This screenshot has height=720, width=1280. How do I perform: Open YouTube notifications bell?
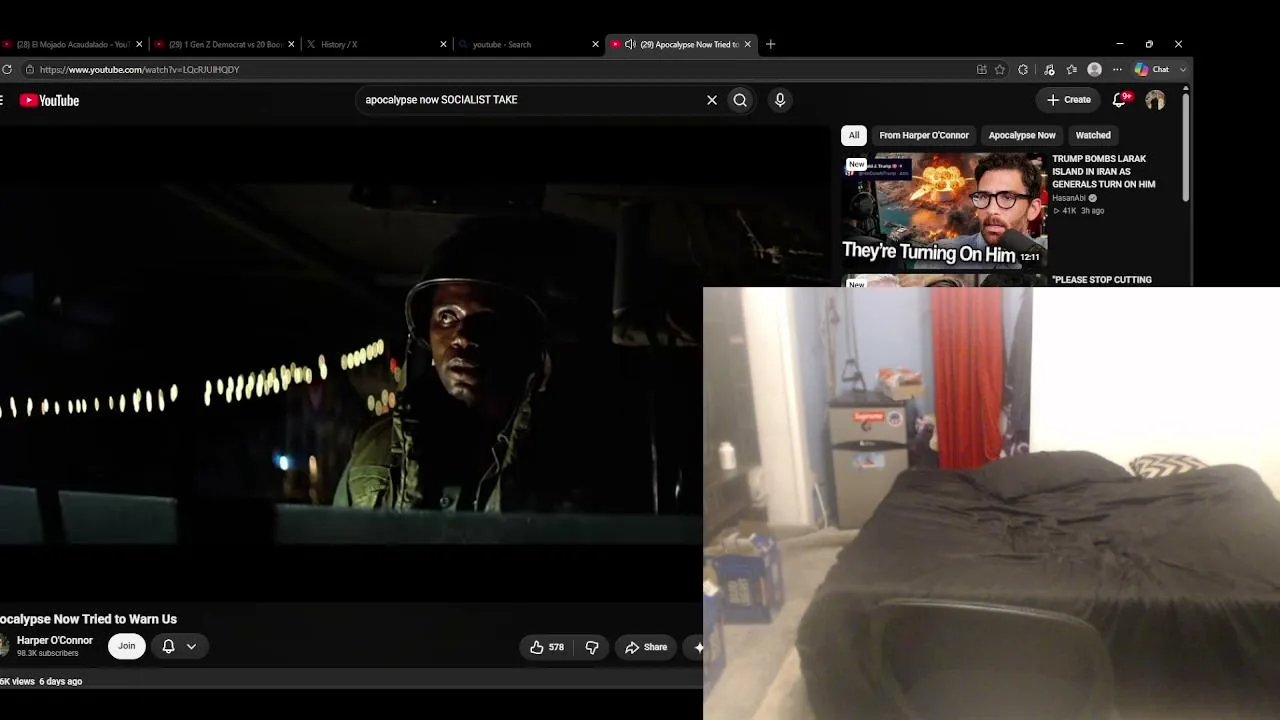(x=1120, y=100)
